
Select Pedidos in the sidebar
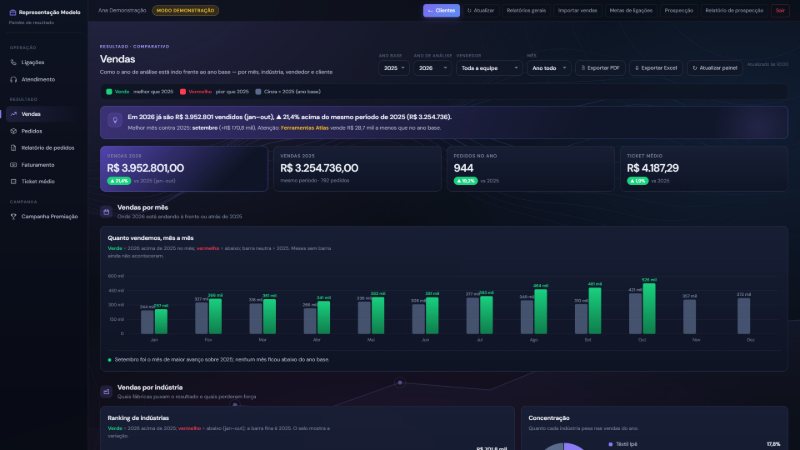pos(44,131)
